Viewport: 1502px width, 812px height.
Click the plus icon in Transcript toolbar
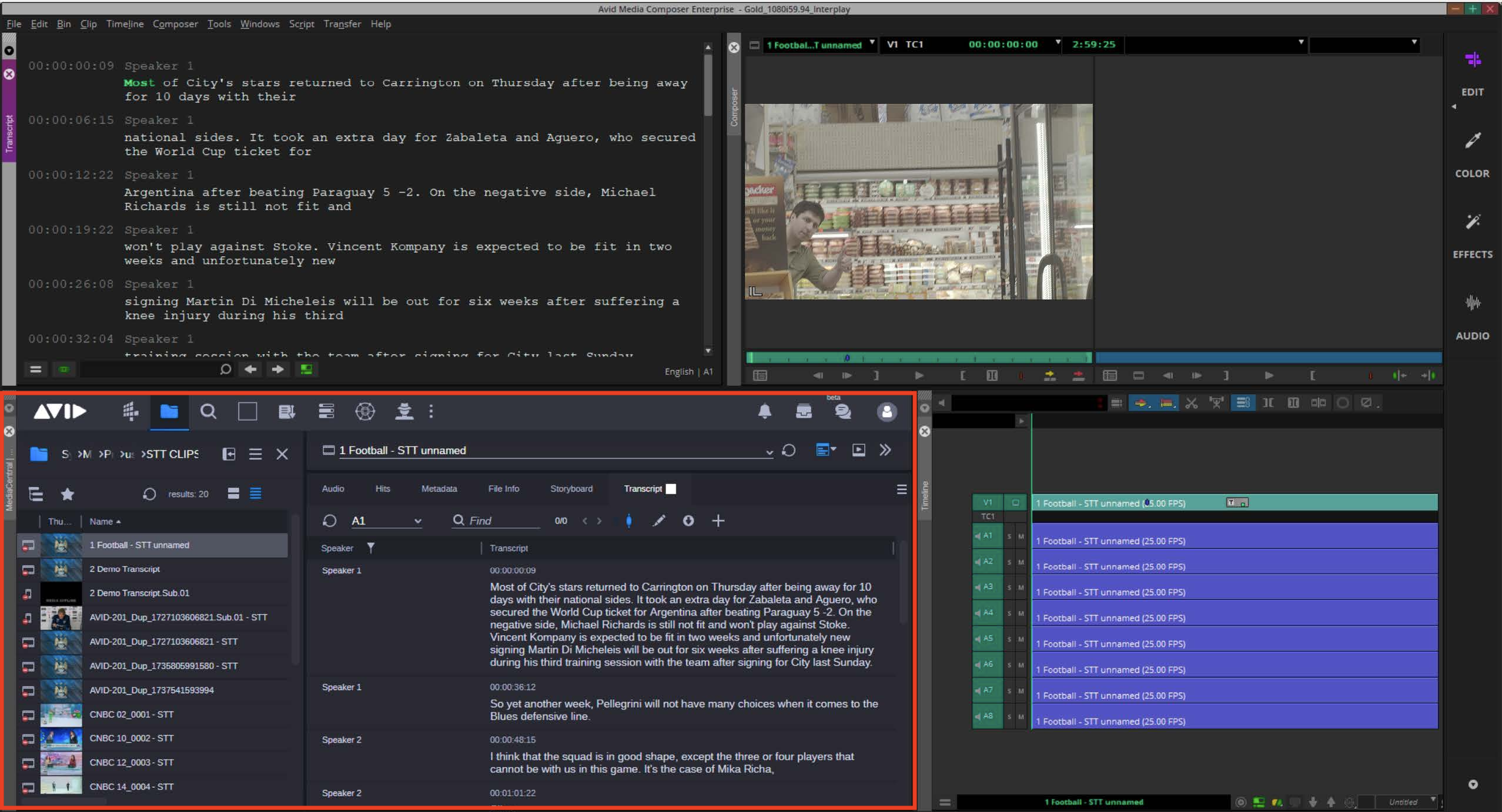tap(718, 521)
